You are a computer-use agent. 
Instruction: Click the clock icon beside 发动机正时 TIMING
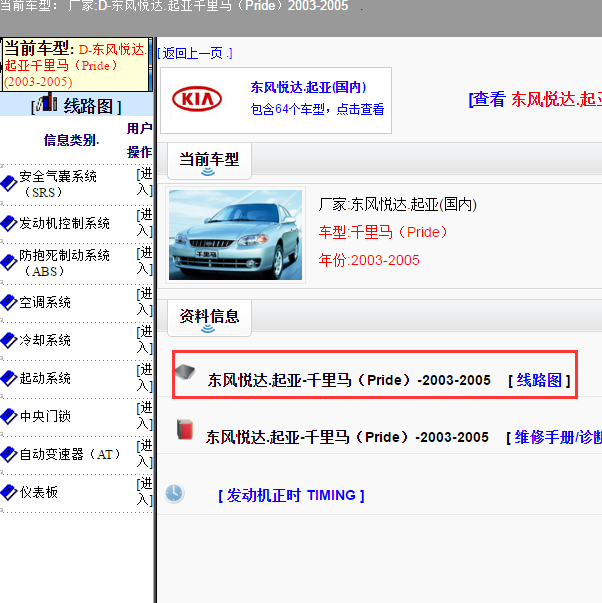[x=174, y=493]
